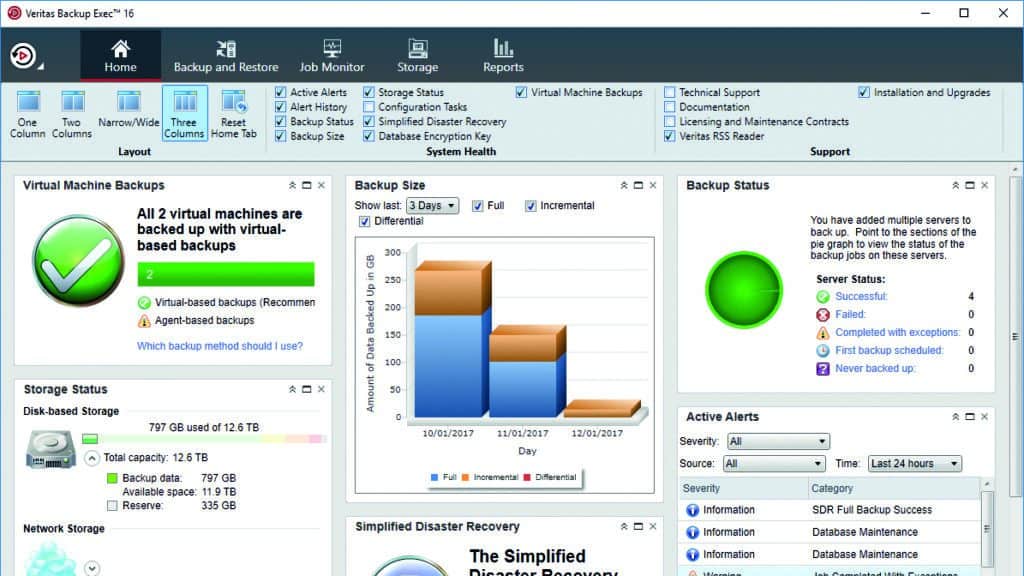The width and height of the screenshot is (1024, 576).
Task: Click First backup scheduled link
Action: tap(889, 351)
